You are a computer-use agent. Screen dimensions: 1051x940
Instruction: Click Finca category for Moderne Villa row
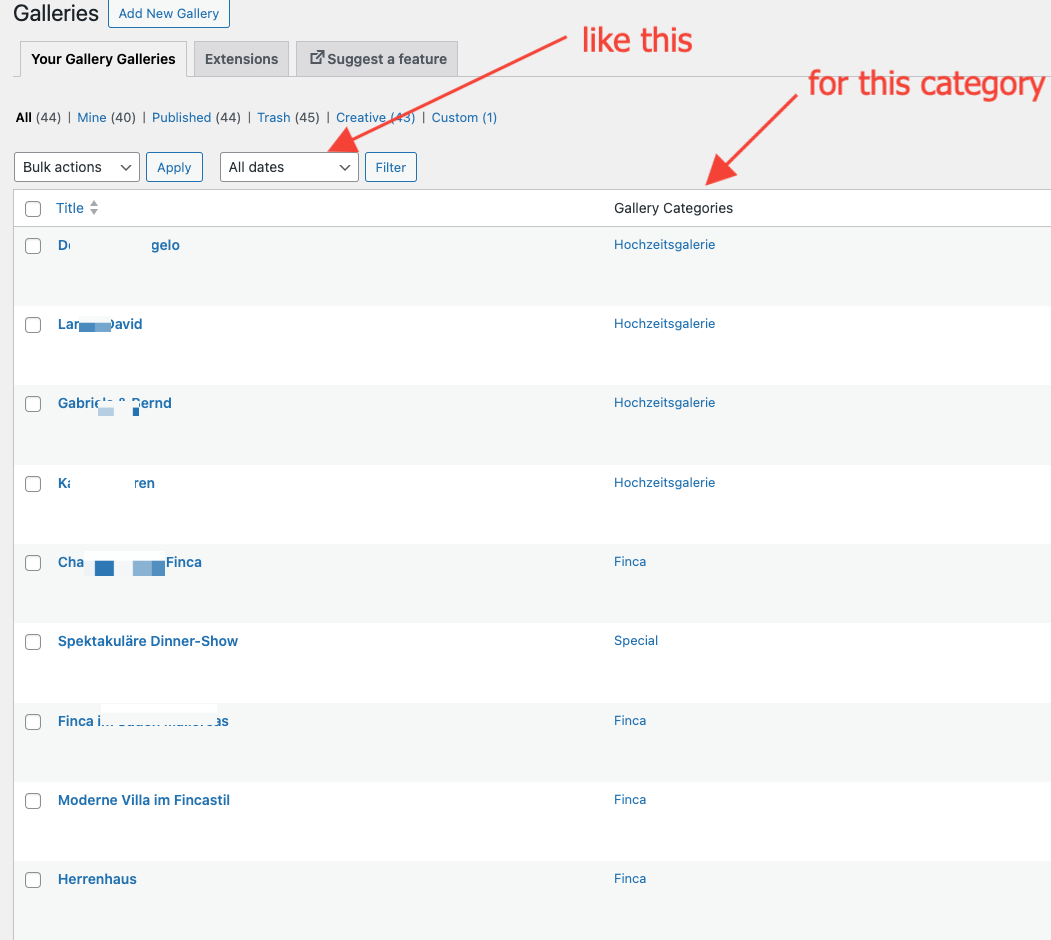630,799
